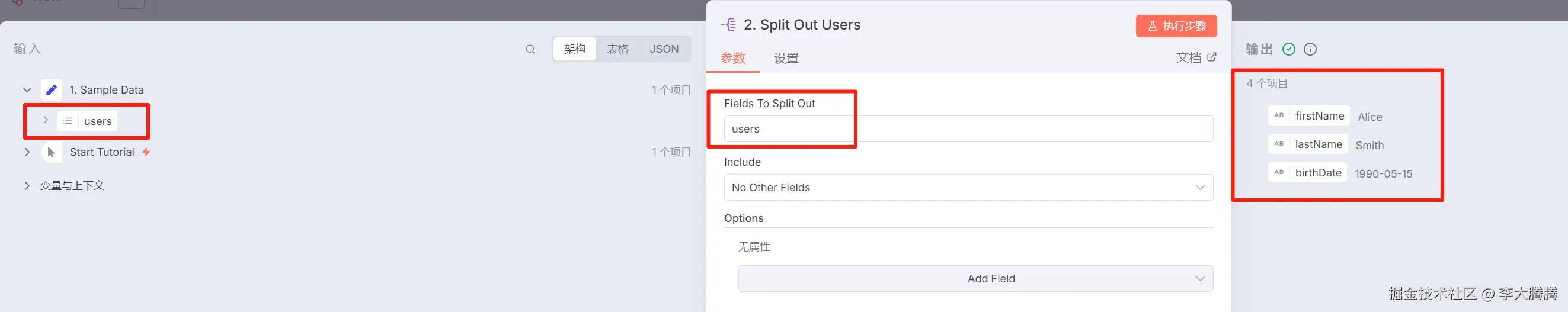
Task: Click the lightning bolt beside Start Tutorial
Action: point(146,152)
